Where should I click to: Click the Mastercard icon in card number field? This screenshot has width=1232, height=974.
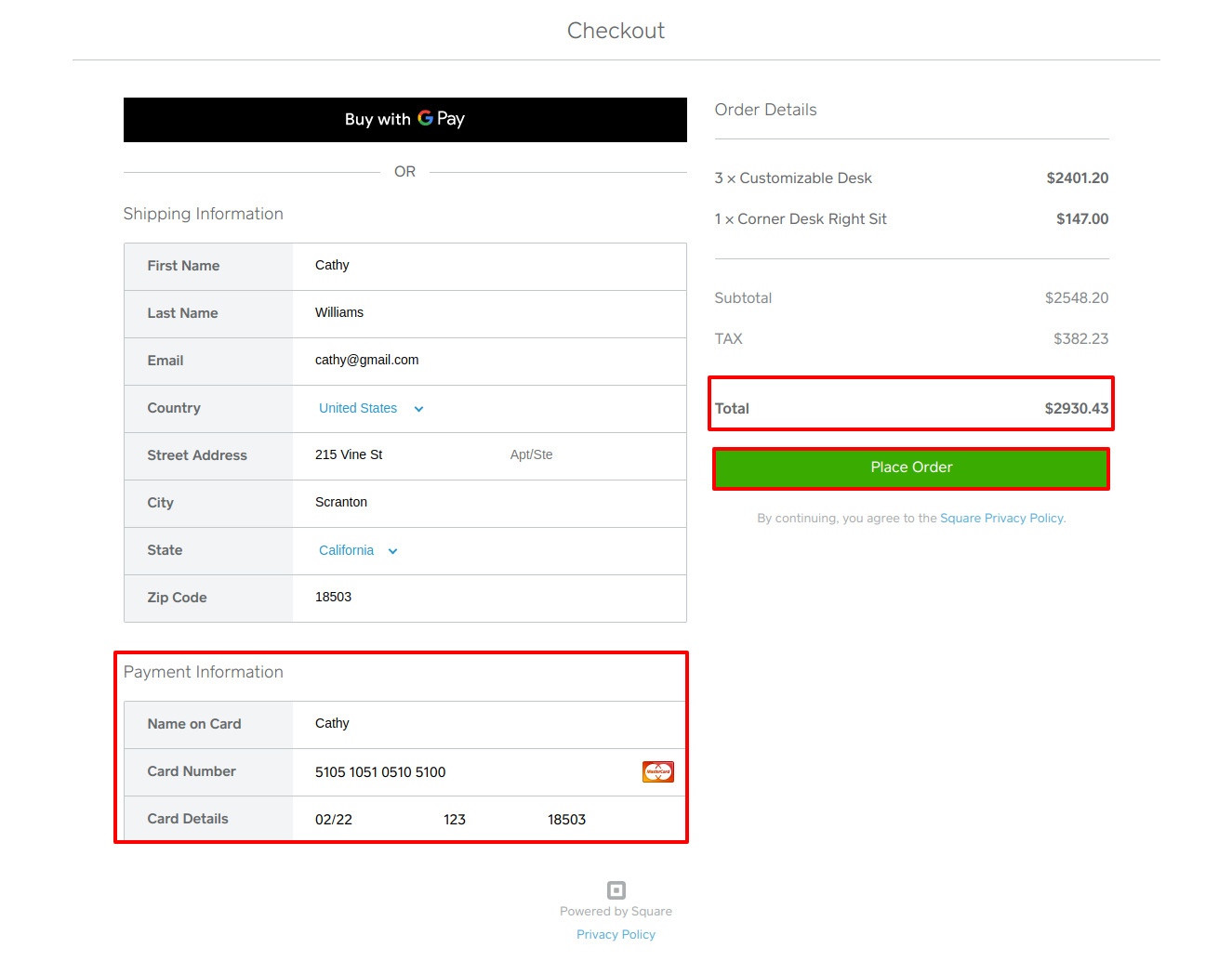[657, 772]
